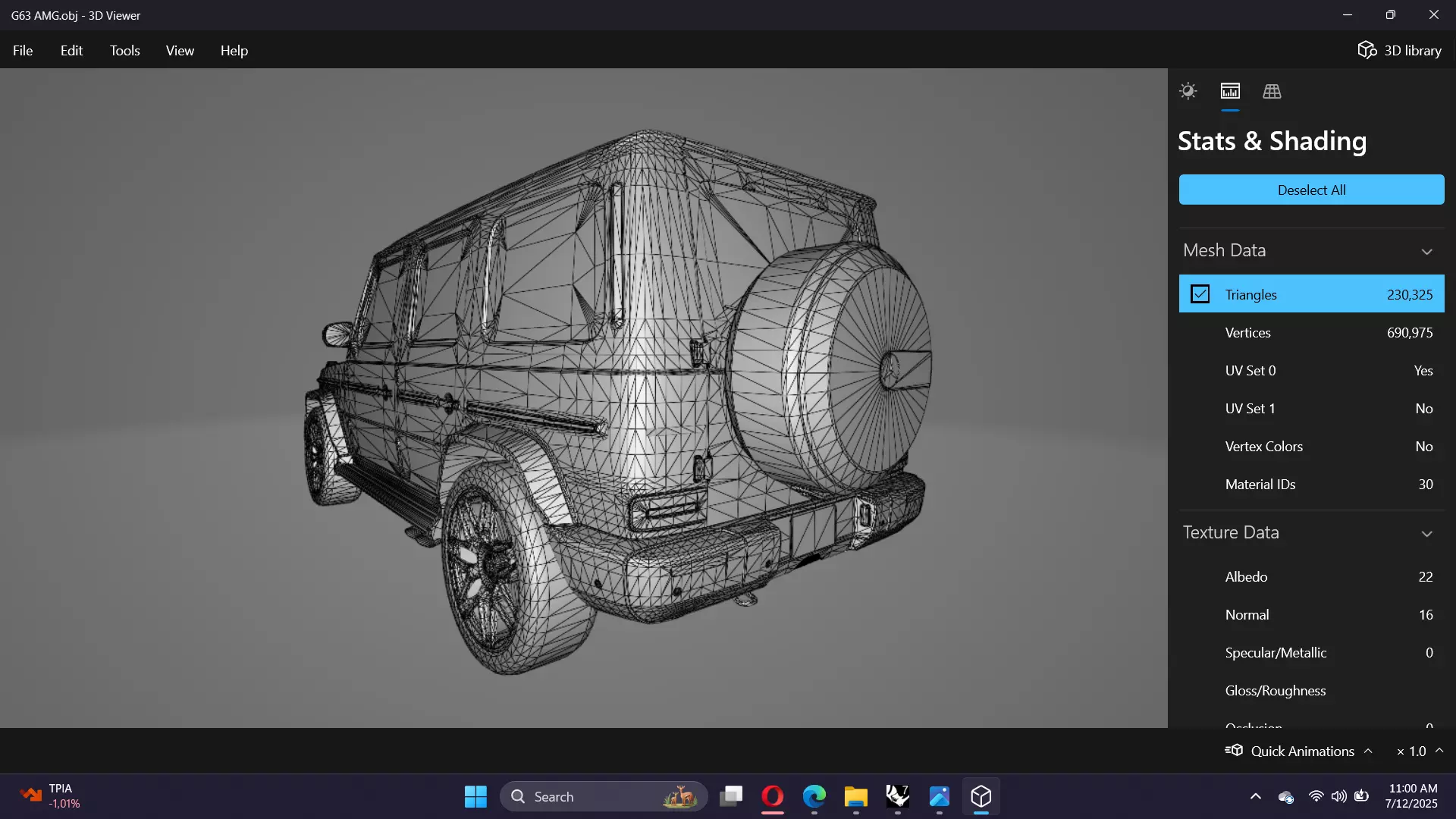The image size is (1456, 819).
Task: Select the Vertices row
Action: coord(1311,332)
